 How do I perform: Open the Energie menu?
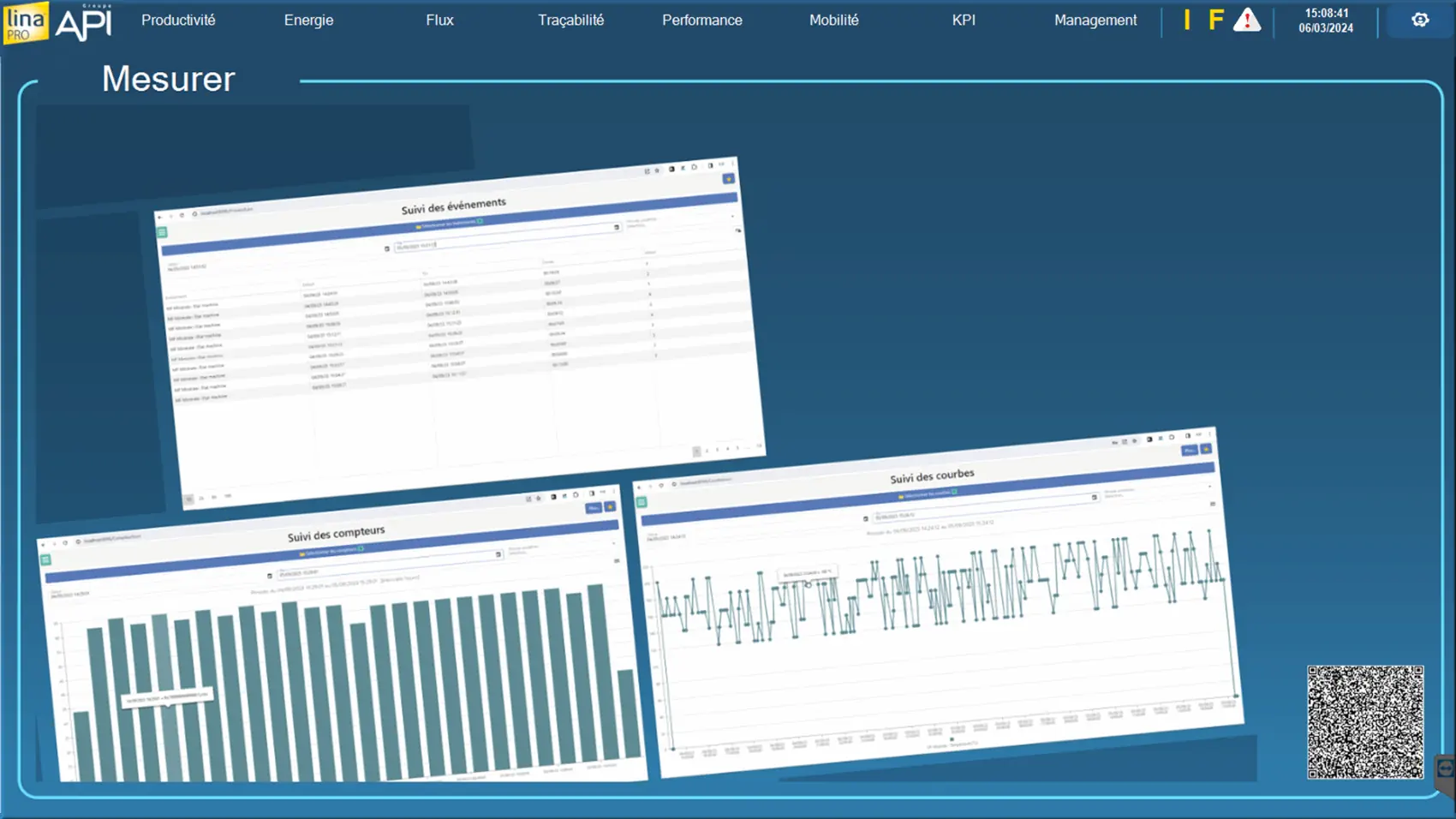tap(308, 20)
